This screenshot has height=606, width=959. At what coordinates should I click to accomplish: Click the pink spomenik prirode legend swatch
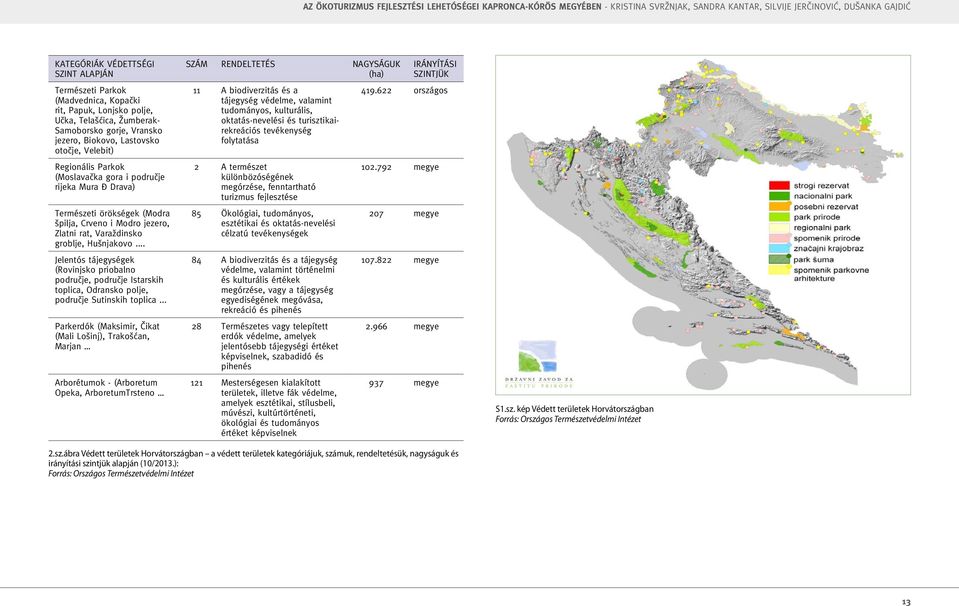click(x=779, y=238)
